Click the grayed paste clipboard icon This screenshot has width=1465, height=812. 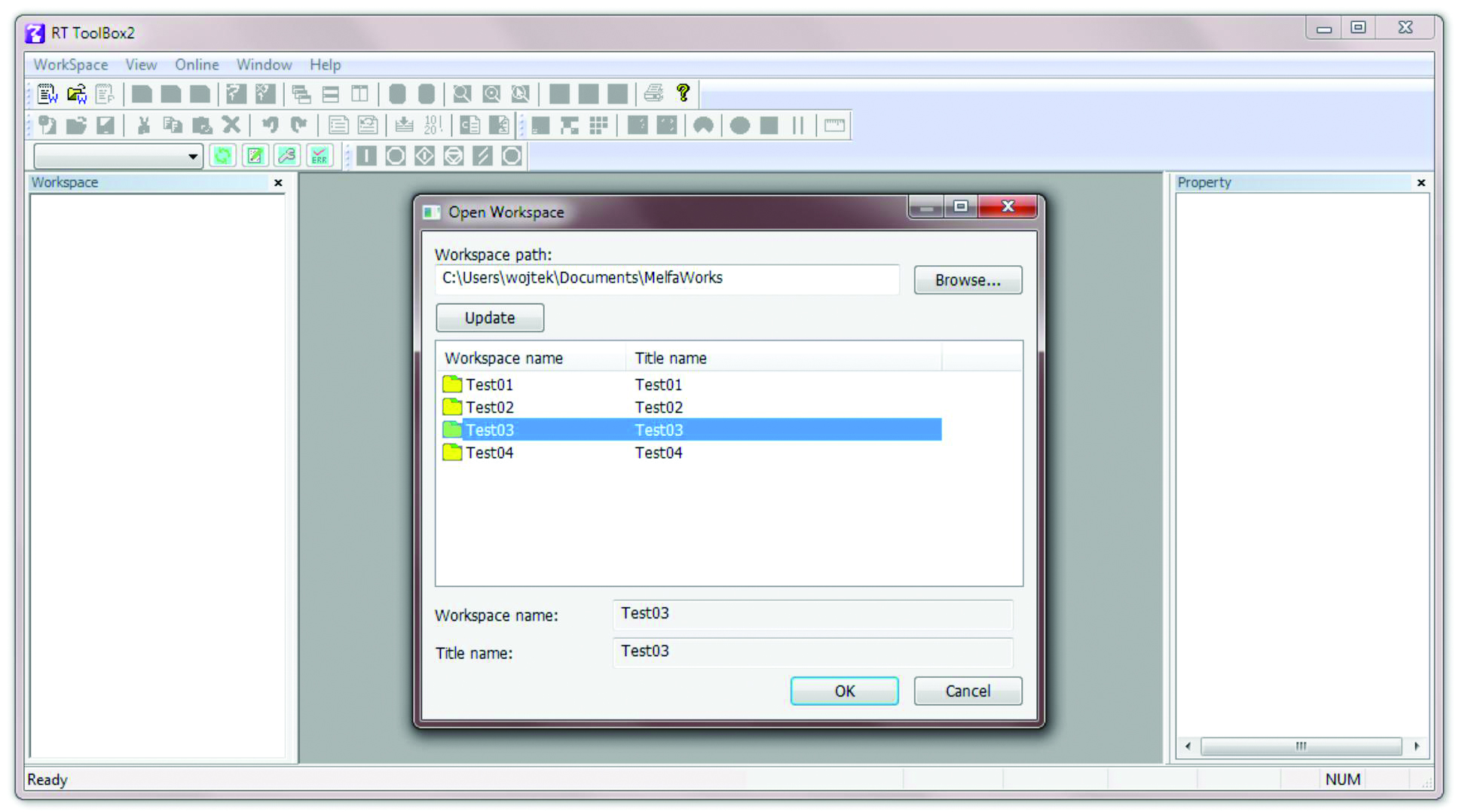click(x=202, y=125)
